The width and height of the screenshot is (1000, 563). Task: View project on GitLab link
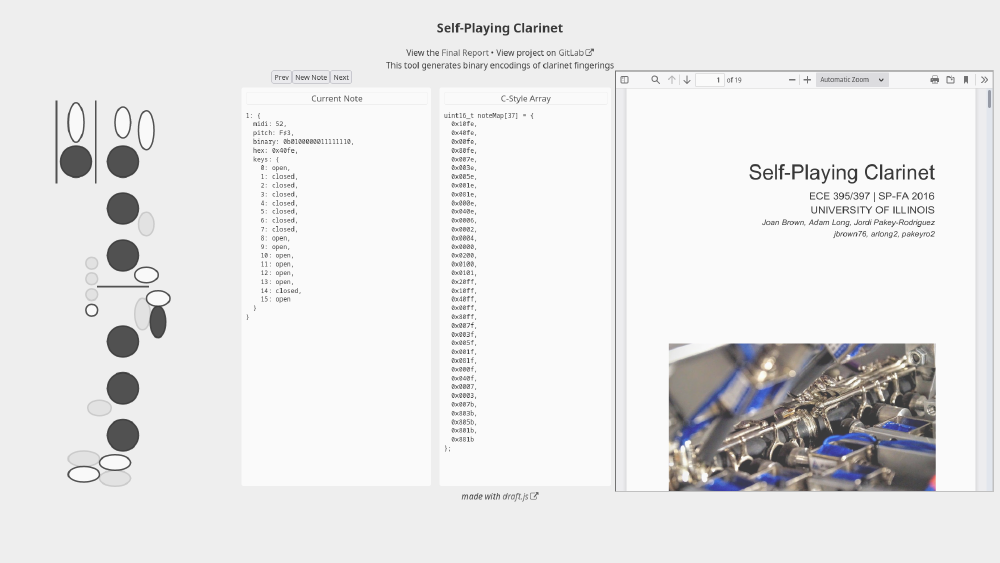point(571,53)
